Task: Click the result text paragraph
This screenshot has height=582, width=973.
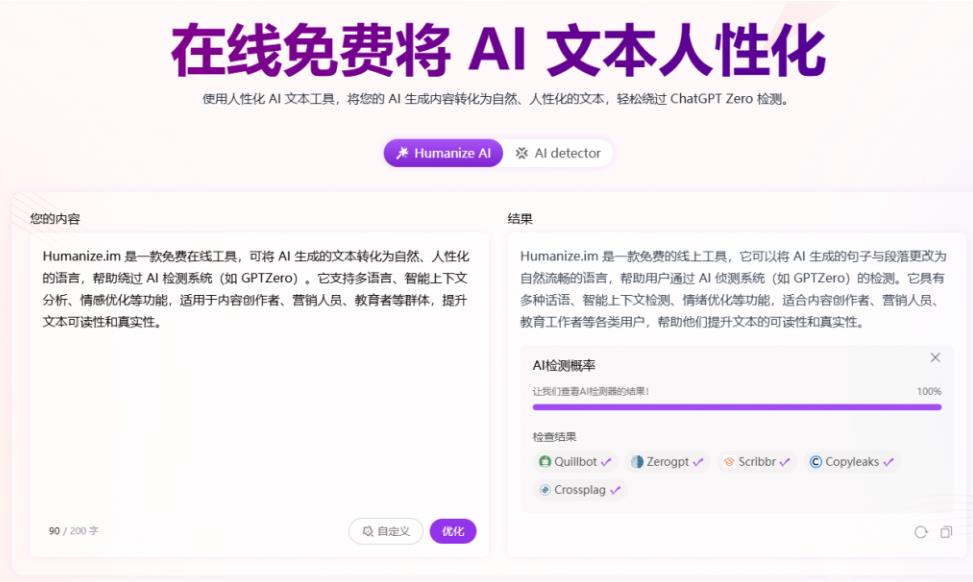Action: pyautogui.click(x=733, y=289)
